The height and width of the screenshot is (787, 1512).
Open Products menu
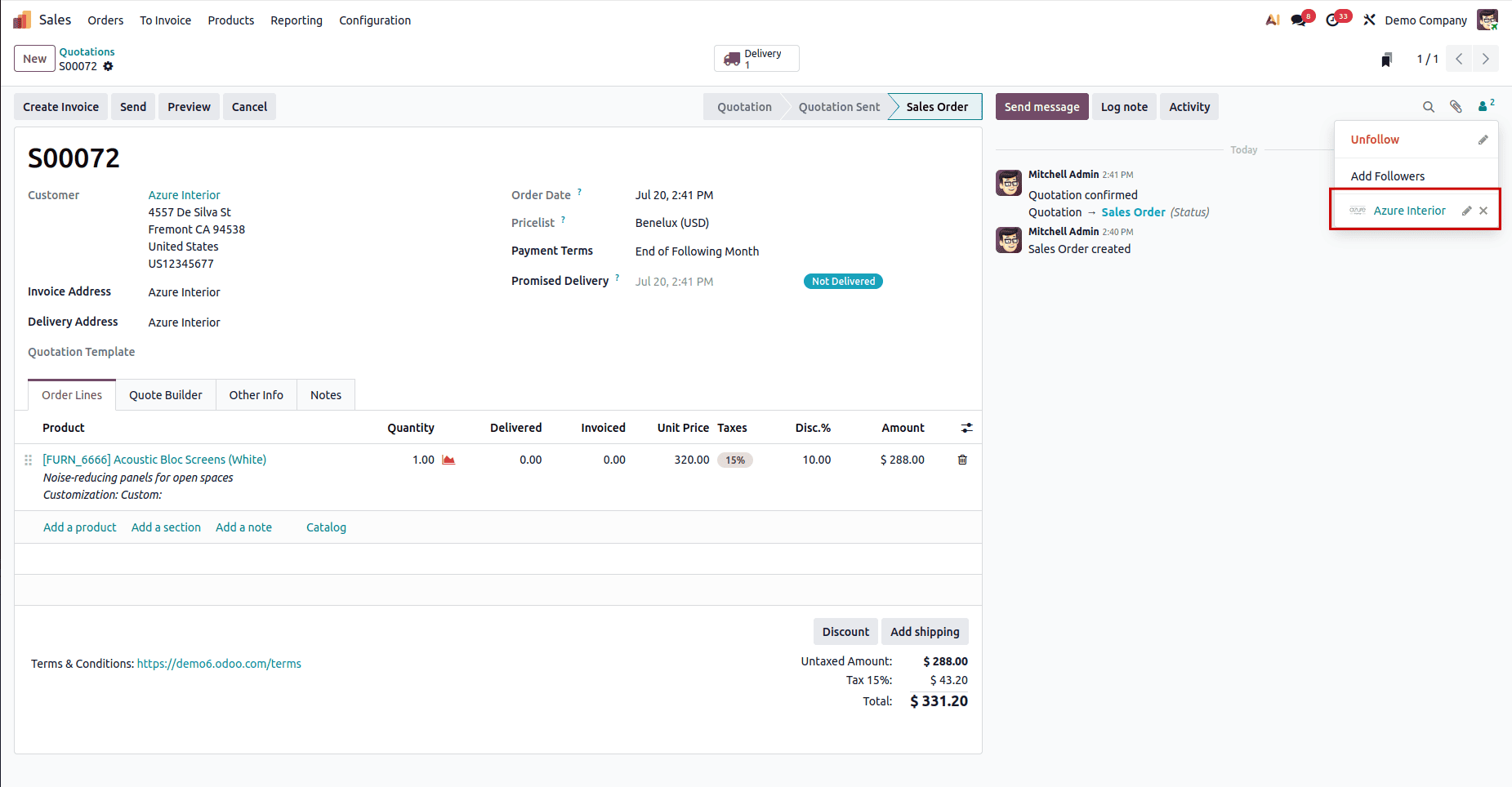231,20
